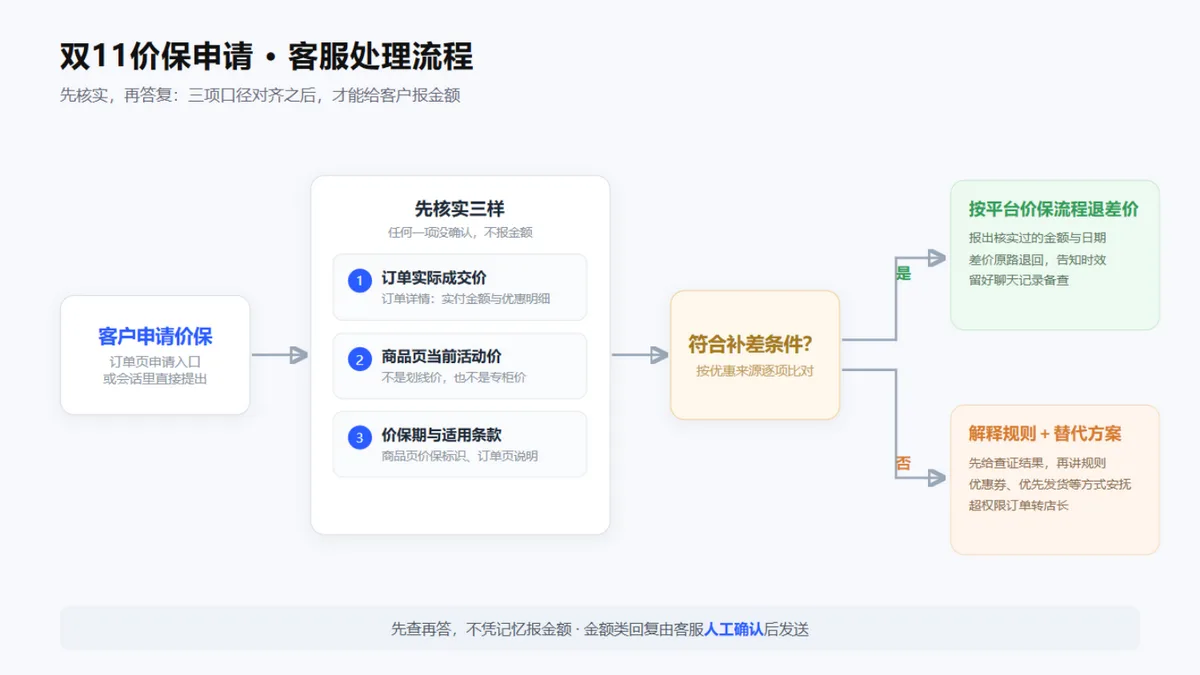Select heading 解释规则＋替代方案
Screen dimensions: 1200x675
click(1045, 434)
